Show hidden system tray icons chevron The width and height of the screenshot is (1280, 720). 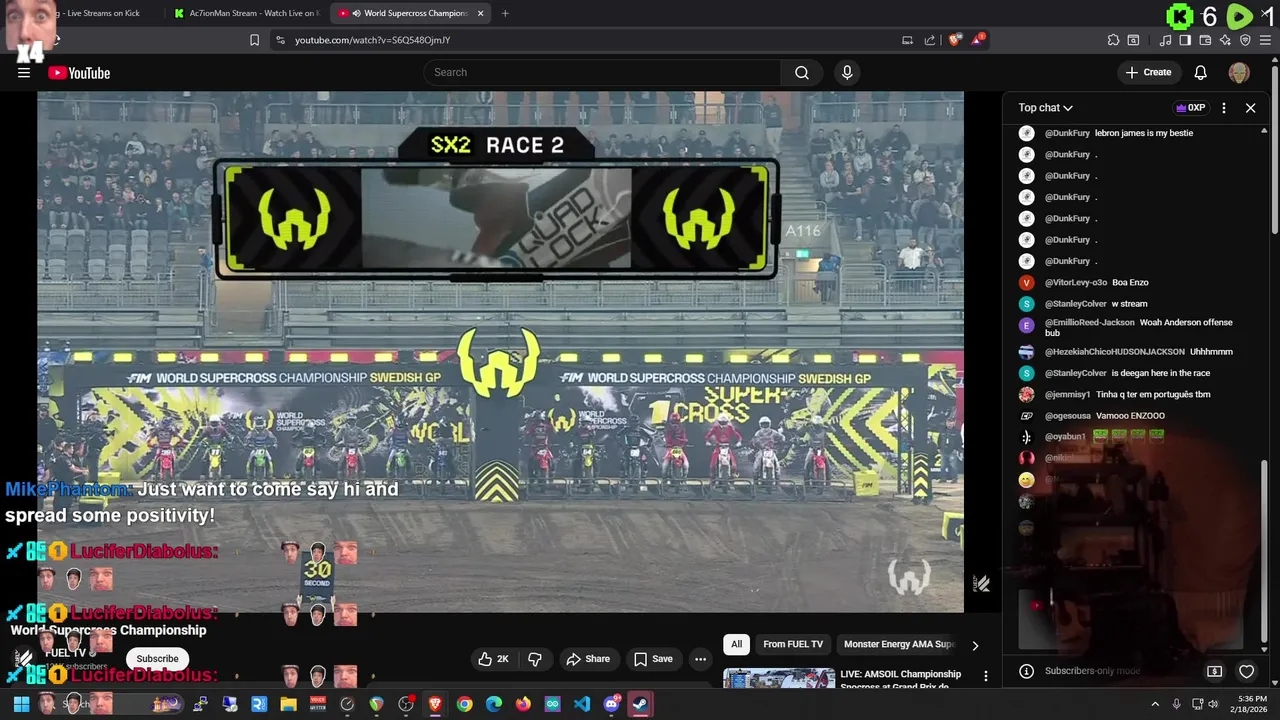(x=1155, y=704)
